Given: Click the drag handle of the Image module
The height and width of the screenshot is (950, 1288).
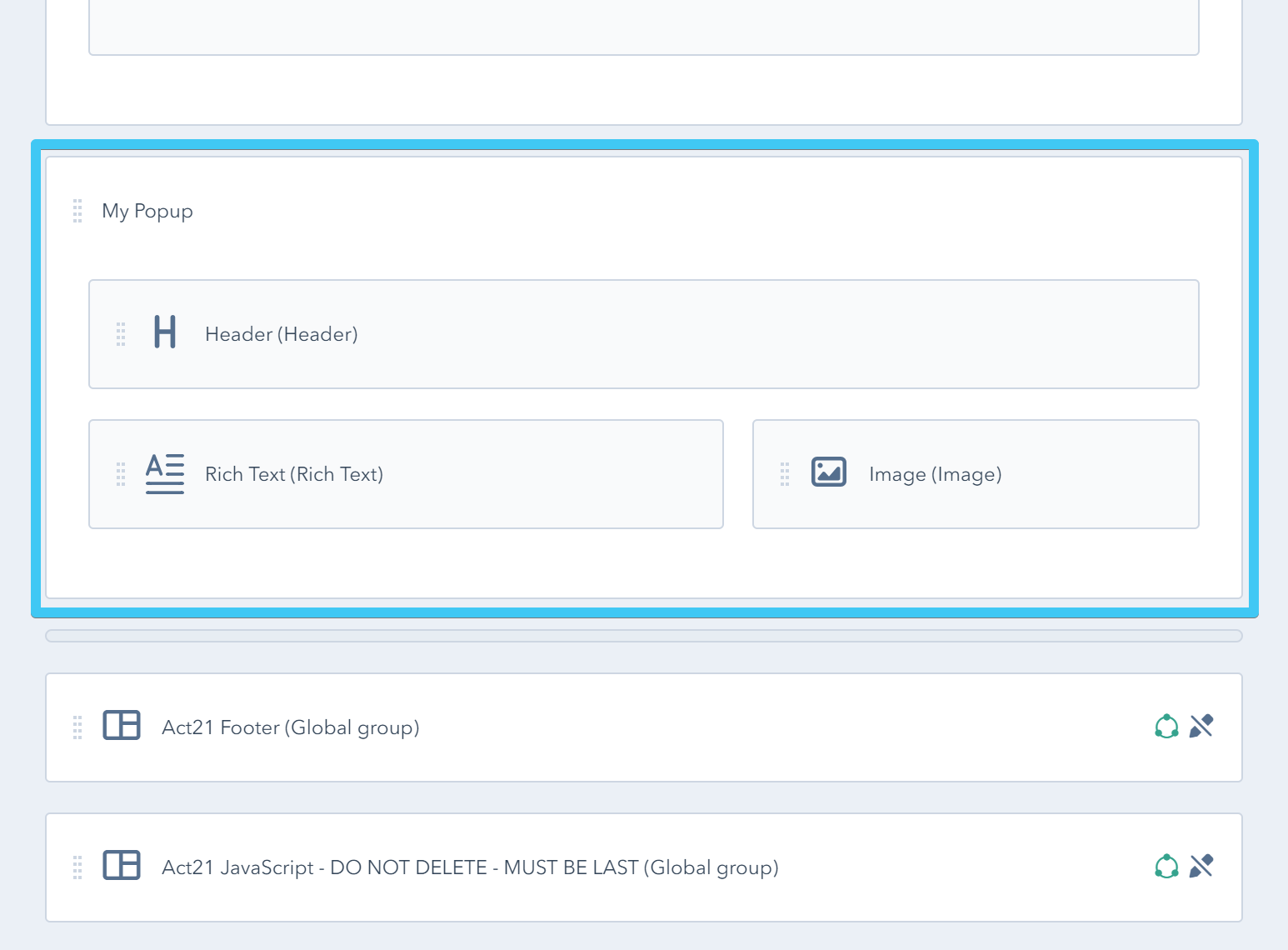Looking at the screenshot, I should pyautogui.click(x=784, y=472).
